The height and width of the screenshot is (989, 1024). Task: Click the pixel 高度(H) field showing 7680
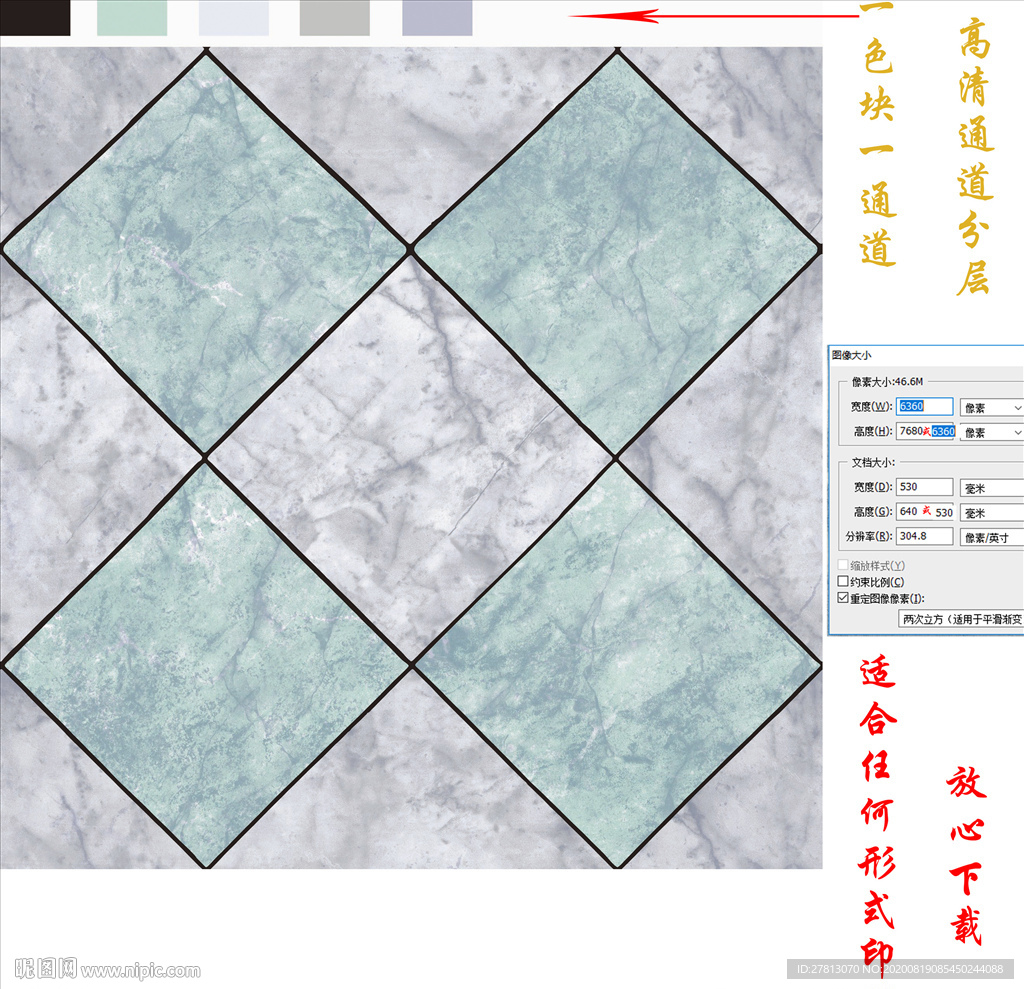[924, 431]
